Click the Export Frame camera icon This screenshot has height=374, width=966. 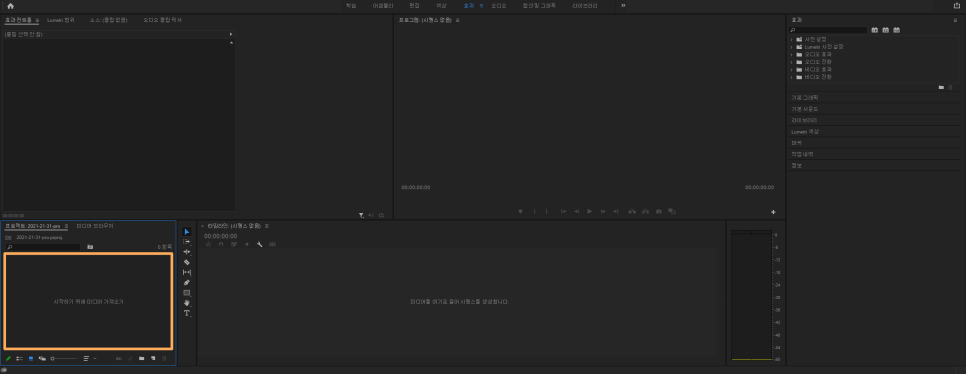659,211
